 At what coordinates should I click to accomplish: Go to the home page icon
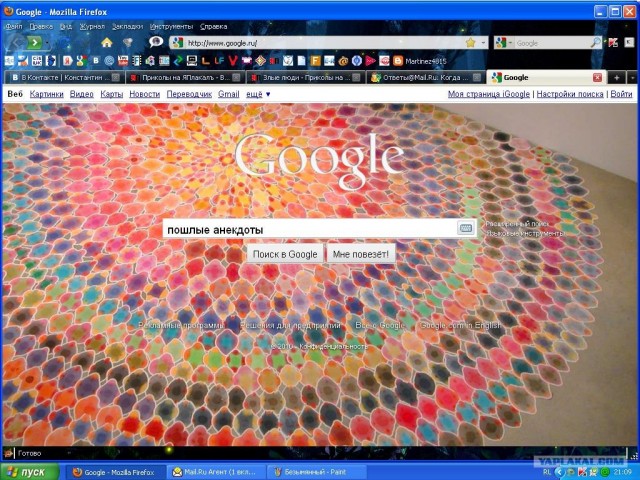pos(107,42)
